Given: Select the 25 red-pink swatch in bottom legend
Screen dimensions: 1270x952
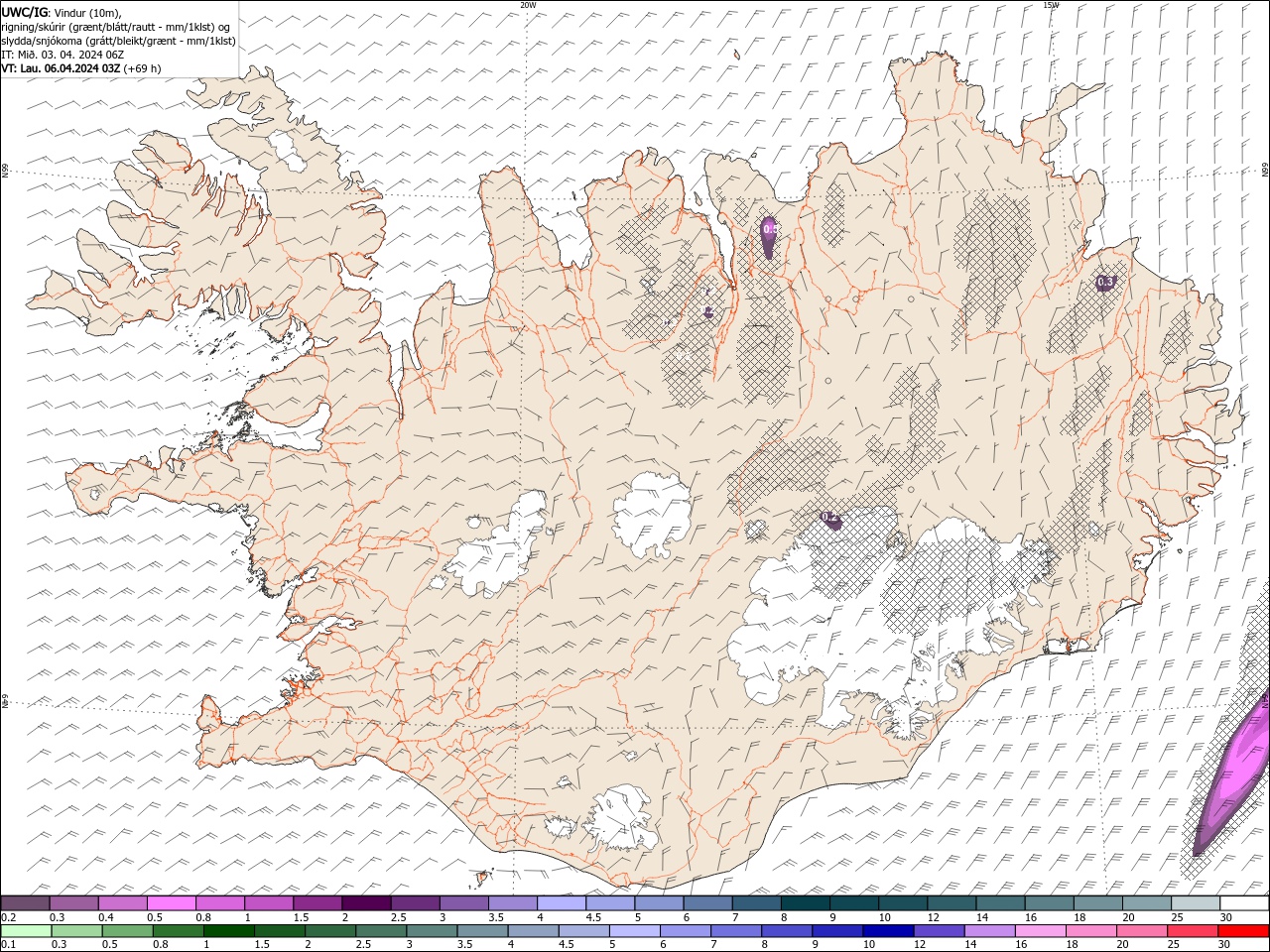Looking at the screenshot, I should pos(1192,931).
